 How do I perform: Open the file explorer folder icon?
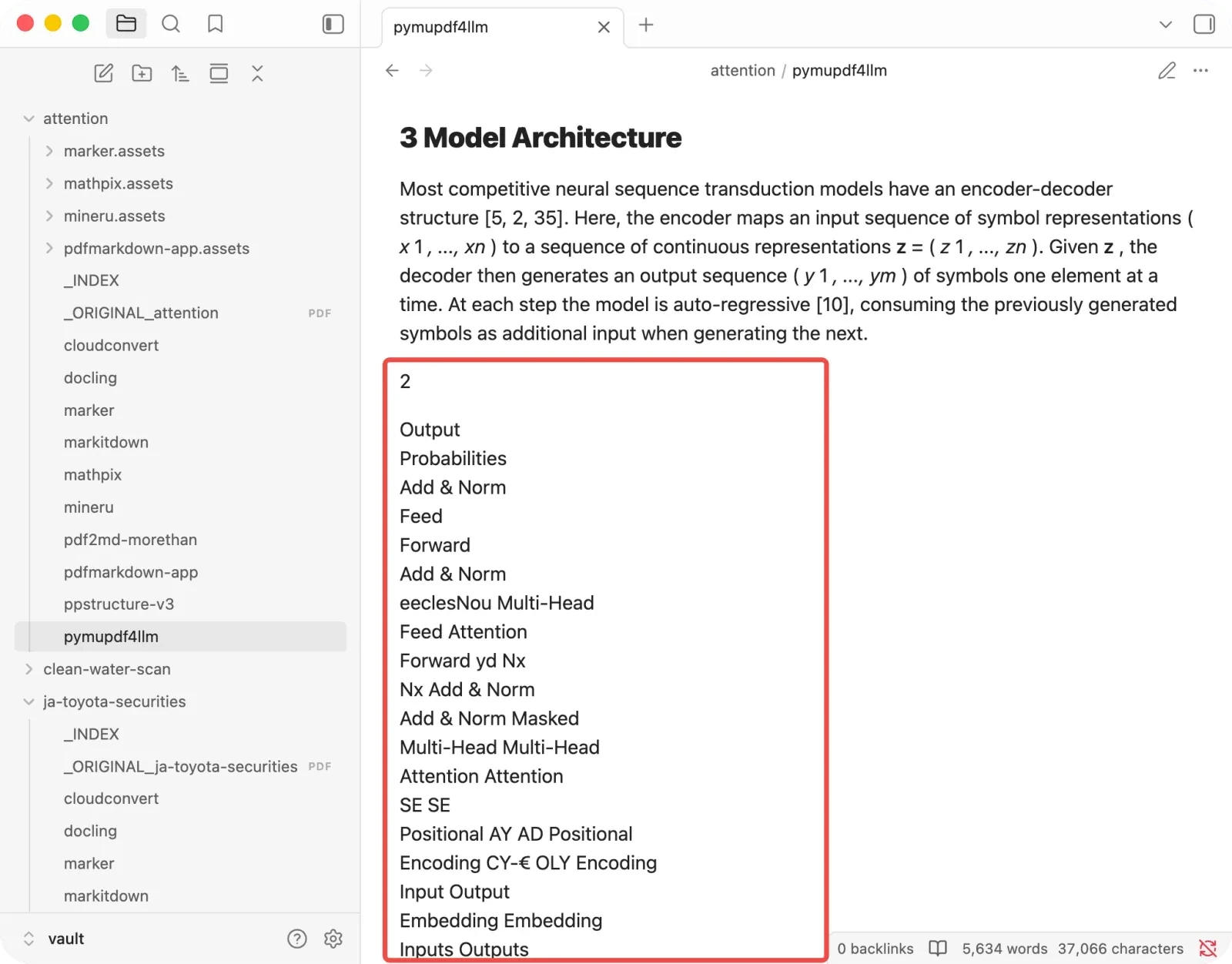coord(126,24)
